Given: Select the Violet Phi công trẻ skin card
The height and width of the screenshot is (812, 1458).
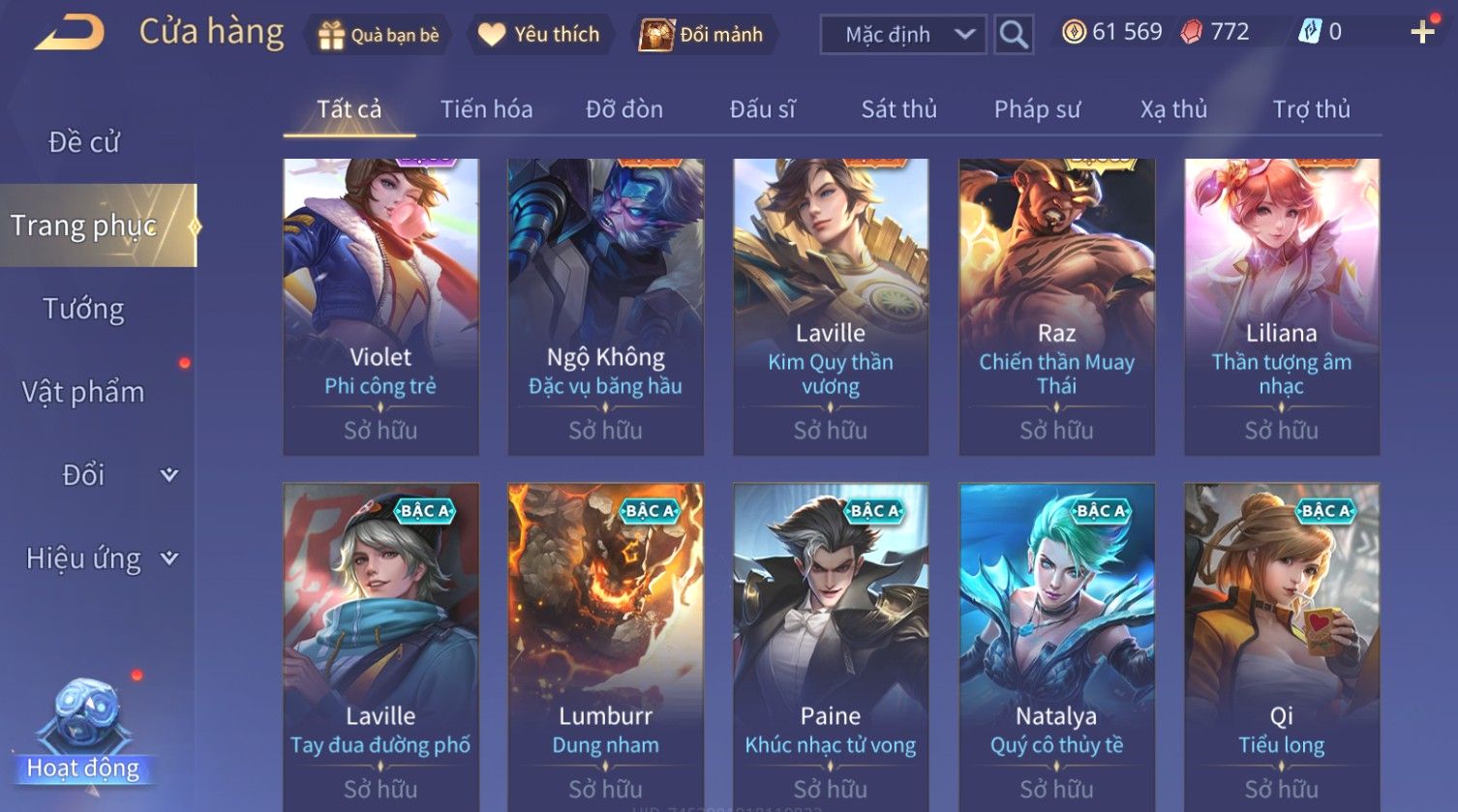Looking at the screenshot, I should (x=380, y=307).
